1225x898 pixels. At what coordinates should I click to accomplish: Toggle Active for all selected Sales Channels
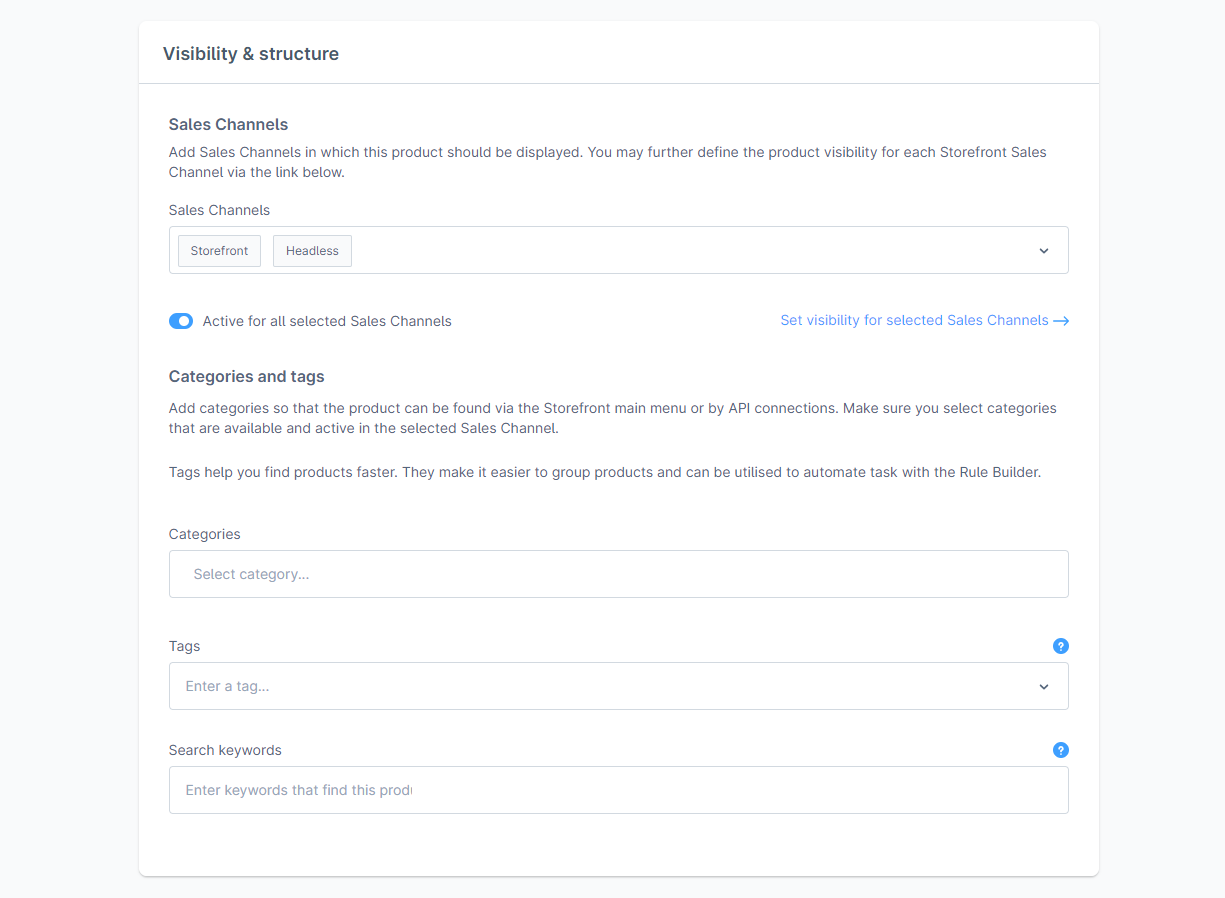pyautogui.click(x=181, y=321)
